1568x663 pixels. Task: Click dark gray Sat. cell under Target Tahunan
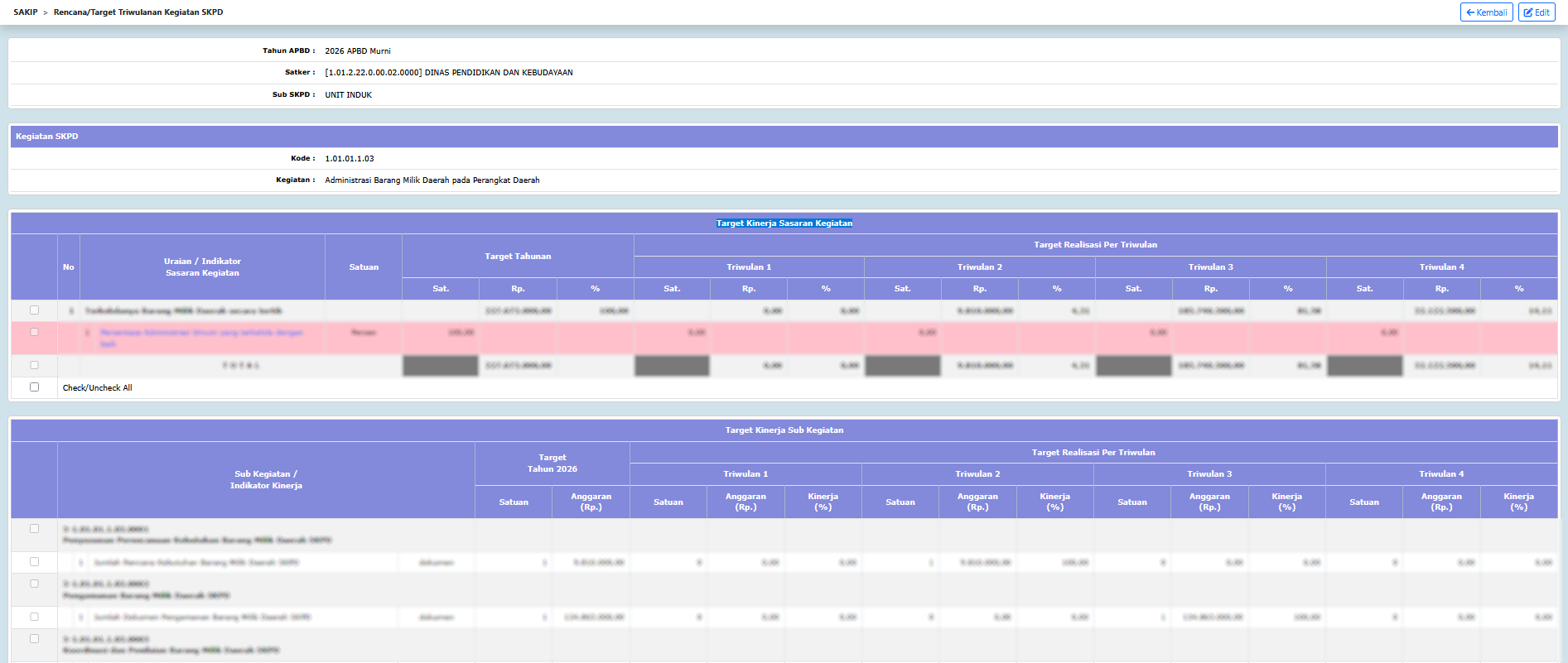(441, 366)
